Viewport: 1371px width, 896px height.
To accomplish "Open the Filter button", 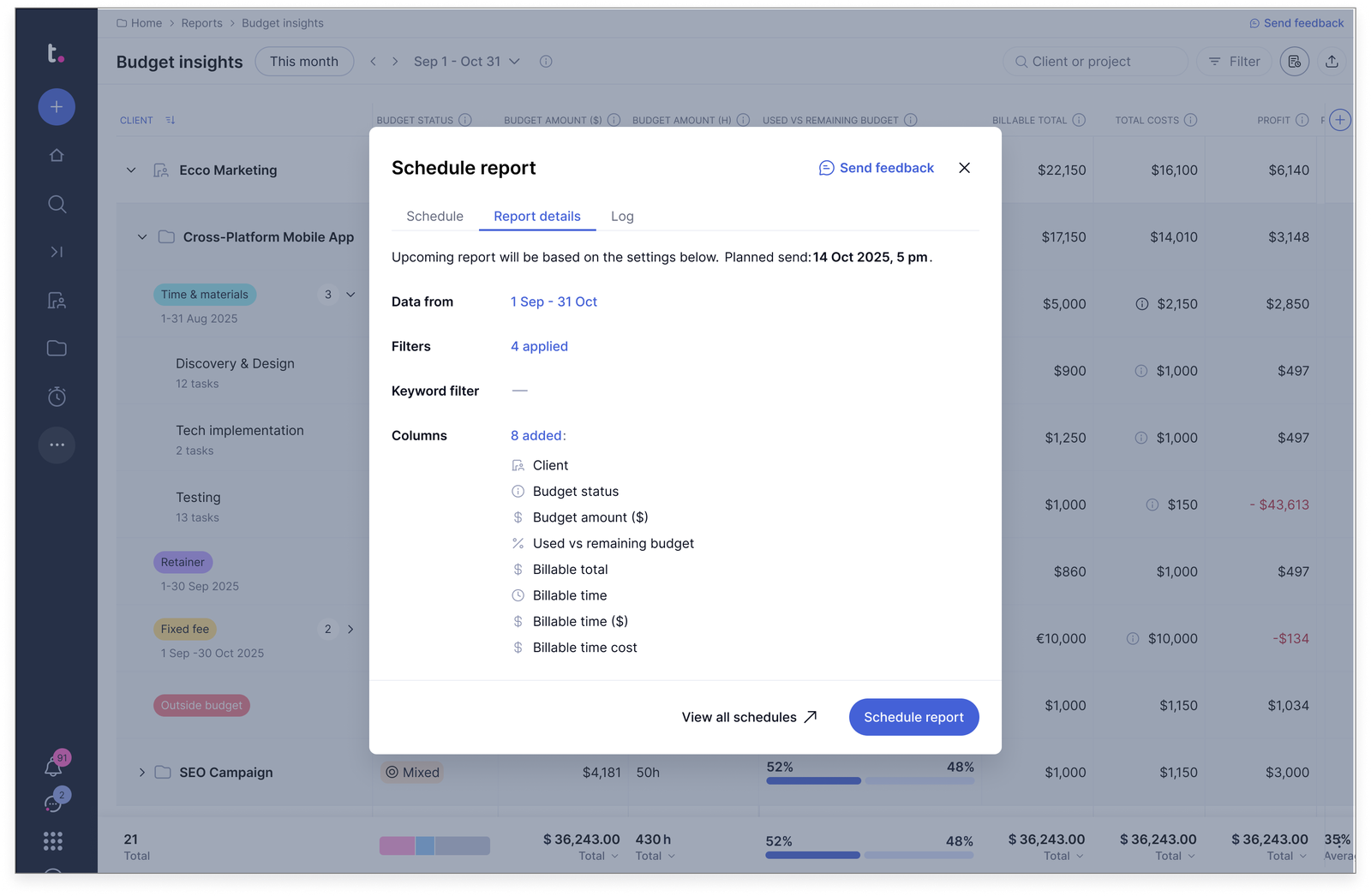I will 1234,62.
